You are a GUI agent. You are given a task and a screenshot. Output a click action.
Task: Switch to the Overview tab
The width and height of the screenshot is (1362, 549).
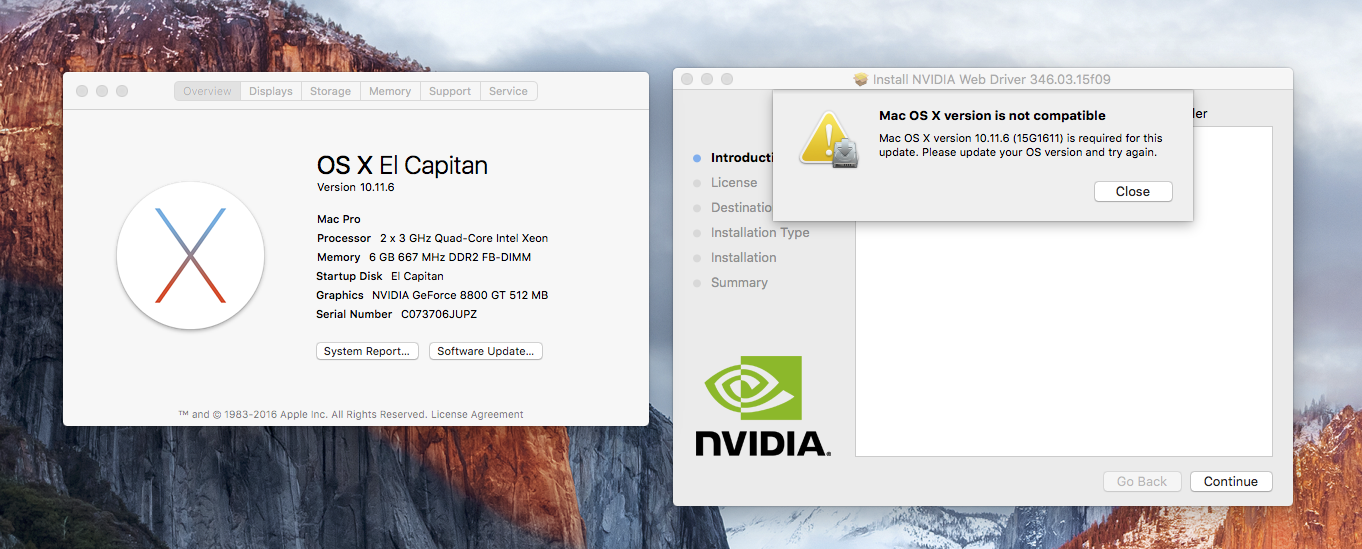click(207, 91)
